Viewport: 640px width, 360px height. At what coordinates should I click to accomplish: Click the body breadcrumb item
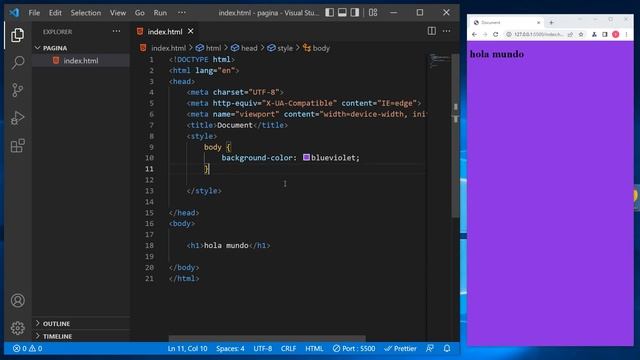[316, 48]
